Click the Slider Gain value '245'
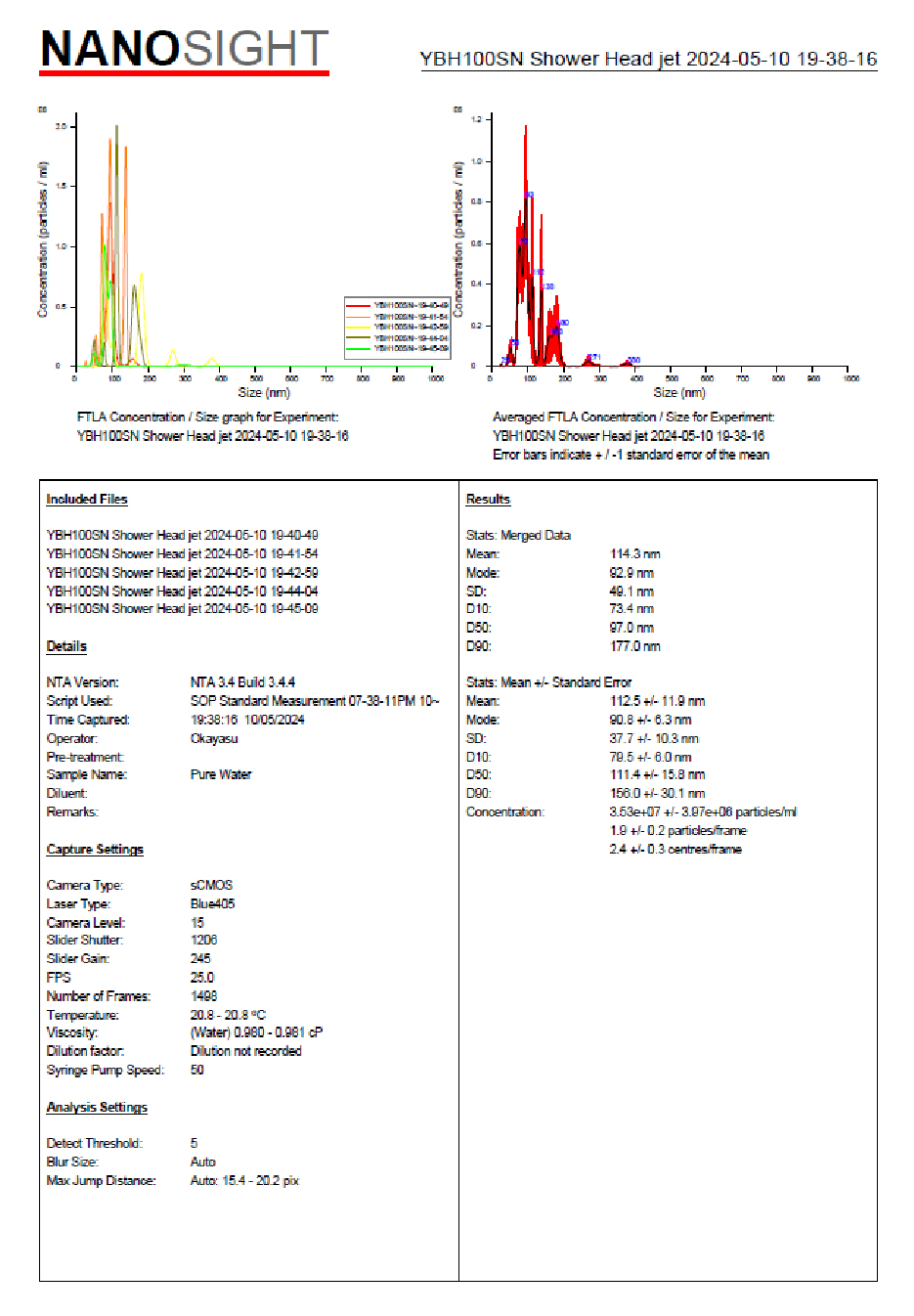Screen dimensions: 914x1316 point(200,959)
